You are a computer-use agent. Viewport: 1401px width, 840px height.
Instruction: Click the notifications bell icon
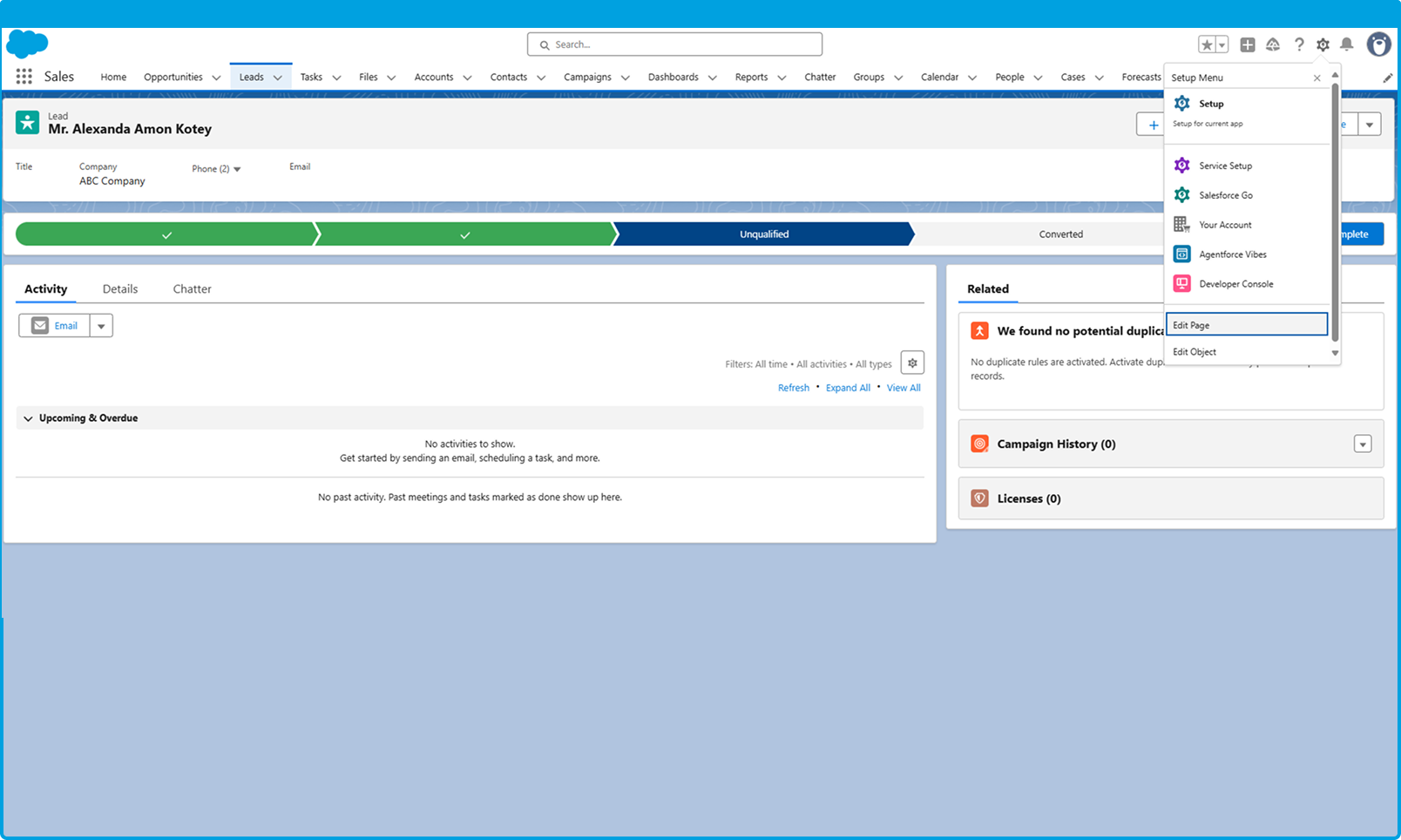[1346, 44]
